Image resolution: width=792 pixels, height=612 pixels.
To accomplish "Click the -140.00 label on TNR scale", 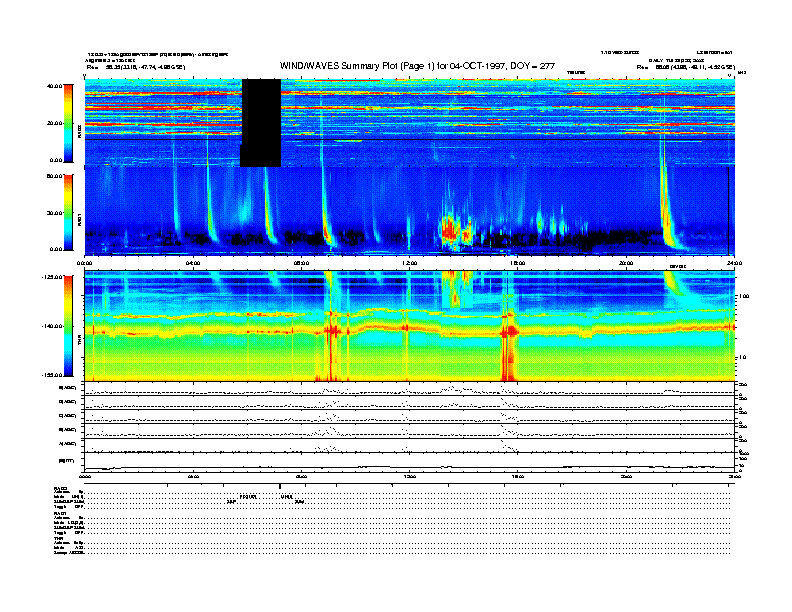I will pos(52,326).
